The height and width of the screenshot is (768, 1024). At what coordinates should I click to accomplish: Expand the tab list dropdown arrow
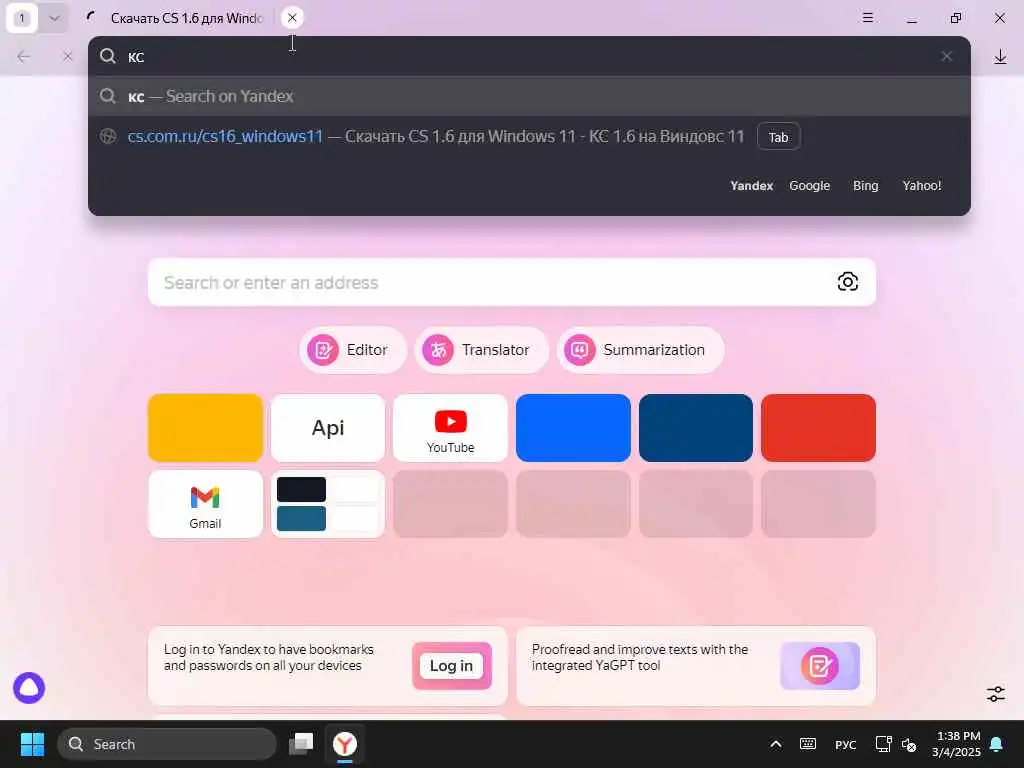(x=54, y=18)
